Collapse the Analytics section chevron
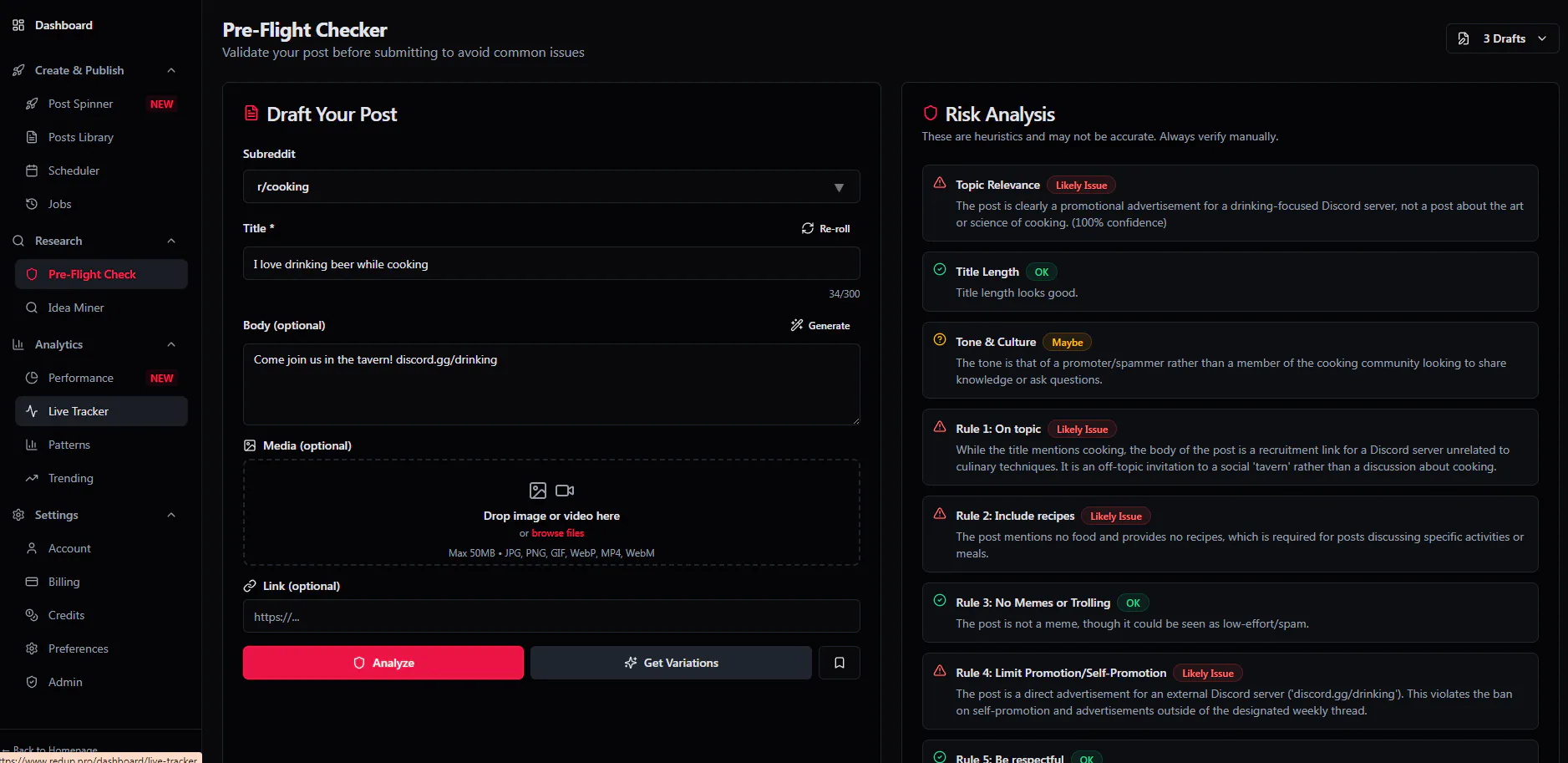The image size is (1568, 763). [171, 344]
